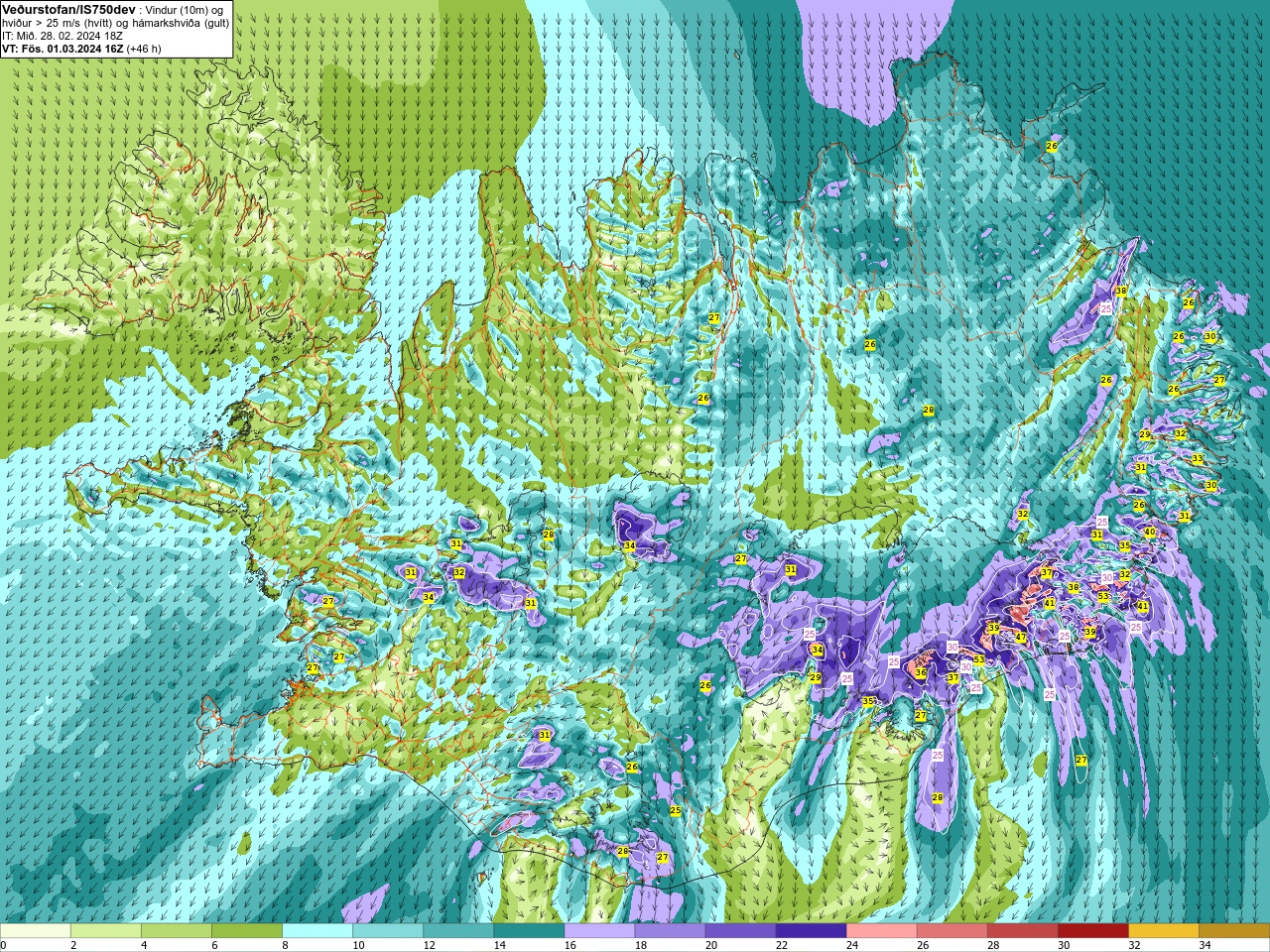Click the 10–12 m/s turquoise legend swatch
Screen dimensions: 1270x952
point(388,931)
